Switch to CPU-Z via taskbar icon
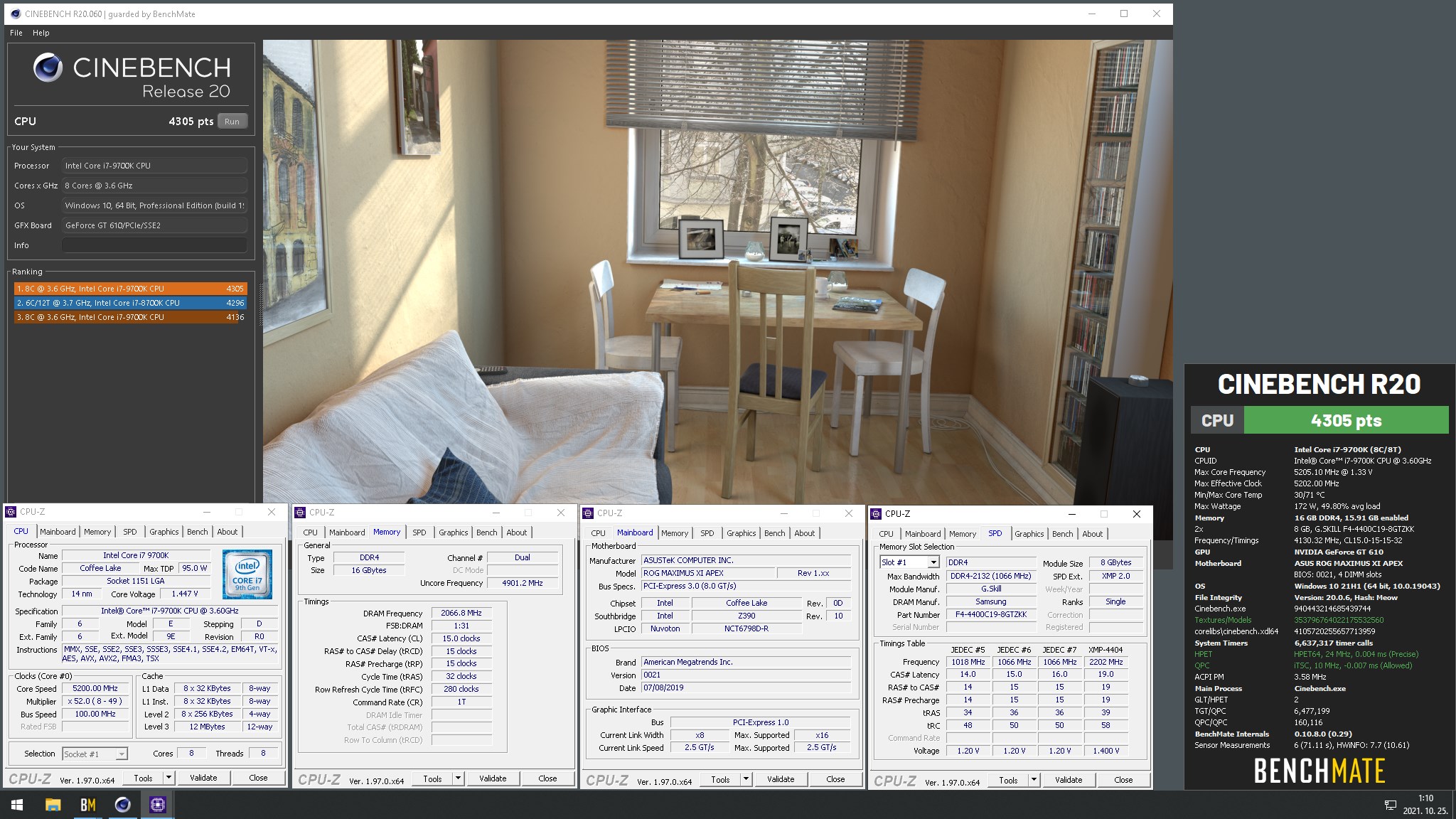The height and width of the screenshot is (819, 1456). pos(157,805)
